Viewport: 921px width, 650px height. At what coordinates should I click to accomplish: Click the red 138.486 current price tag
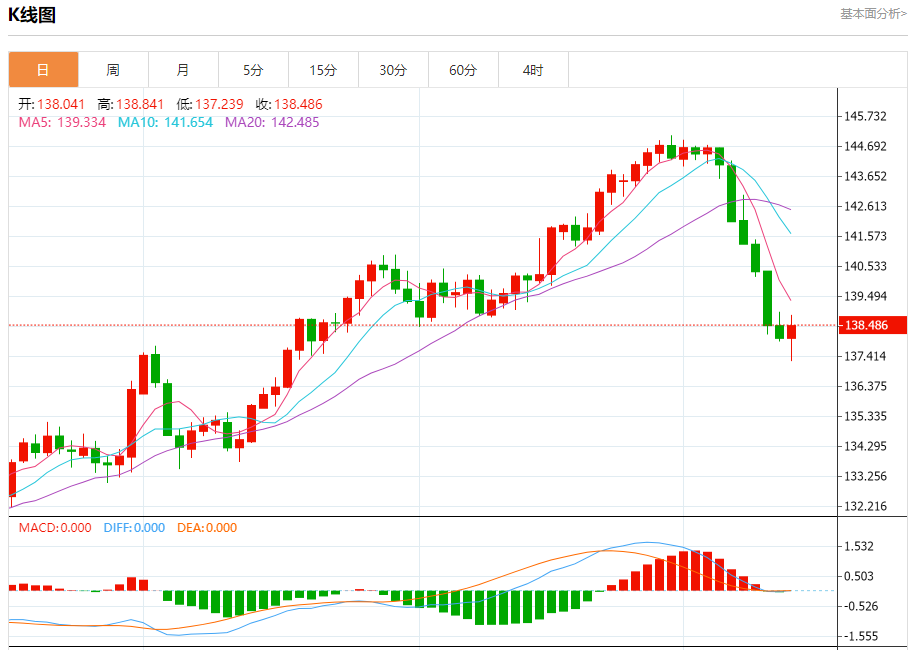[x=873, y=325]
